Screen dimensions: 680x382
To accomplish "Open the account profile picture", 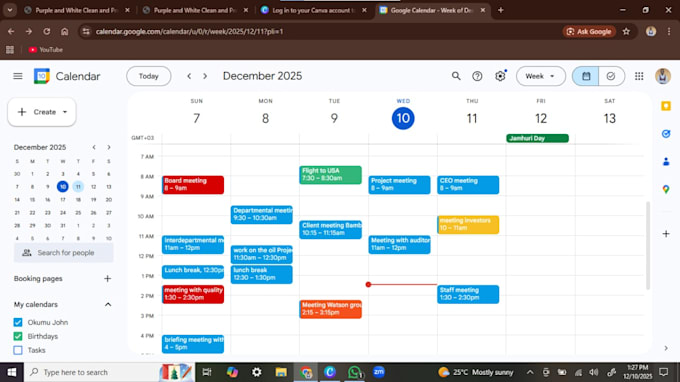I will tap(663, 76).
